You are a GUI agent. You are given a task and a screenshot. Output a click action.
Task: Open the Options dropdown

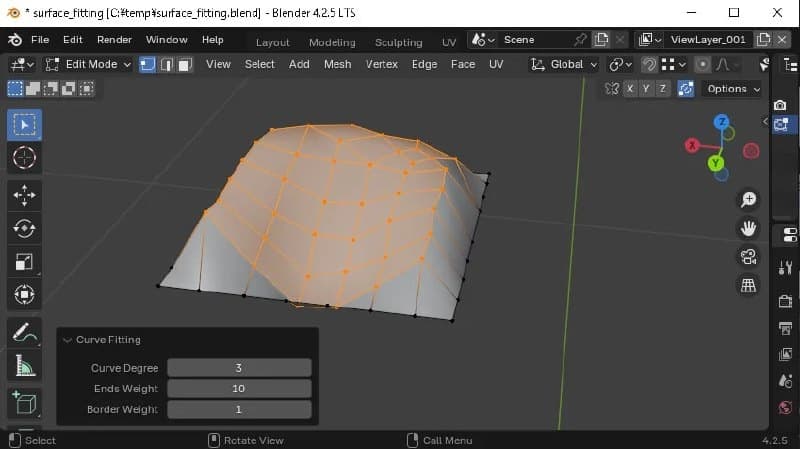733,89
